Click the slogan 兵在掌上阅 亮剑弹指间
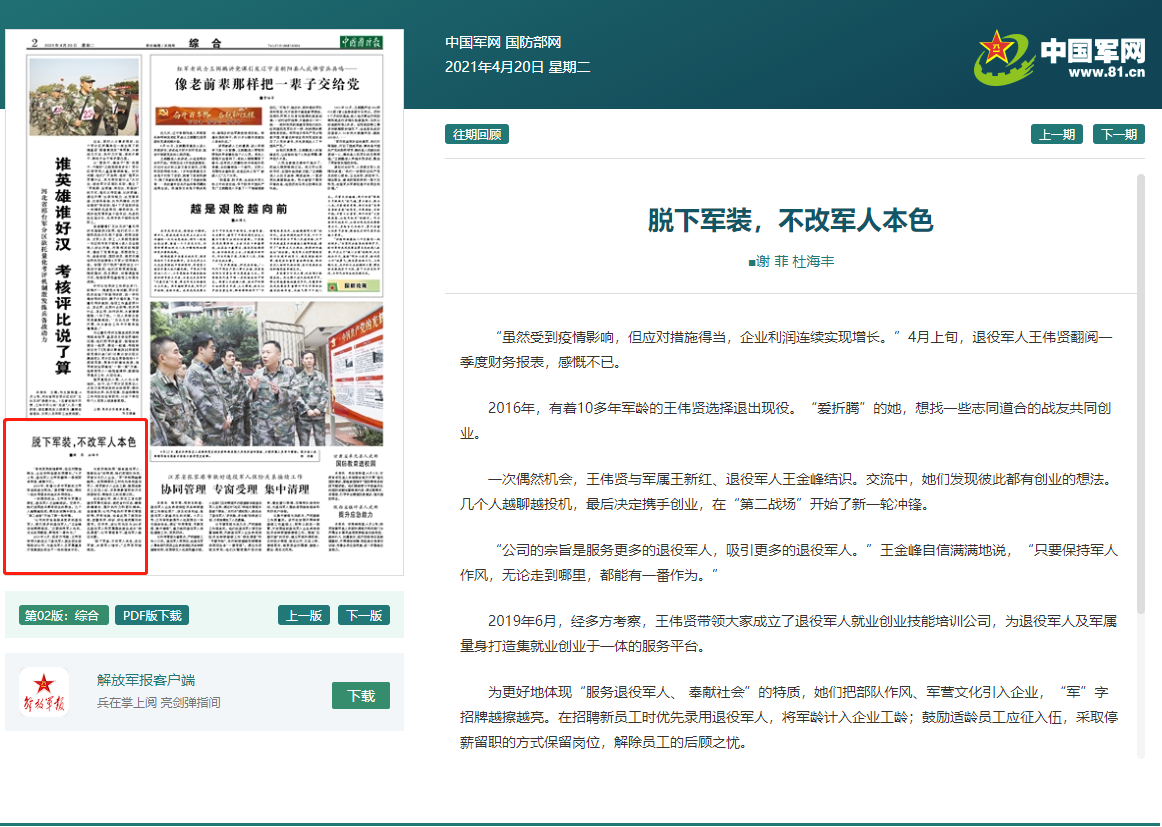Viewport: 1162px width, 827px height. coord(159,703)
